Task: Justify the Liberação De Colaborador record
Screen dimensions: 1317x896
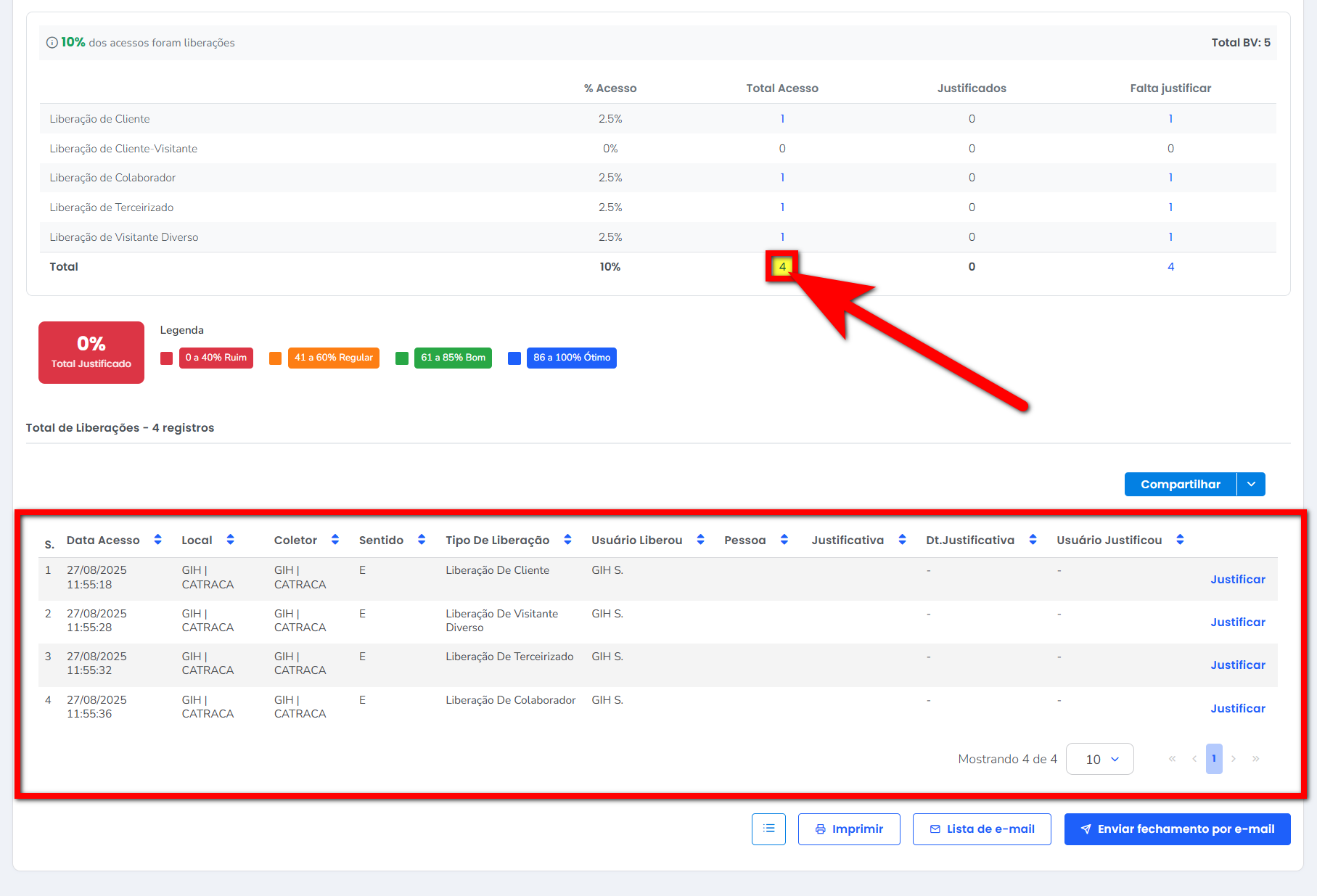Action: (x=1237, y=708)
